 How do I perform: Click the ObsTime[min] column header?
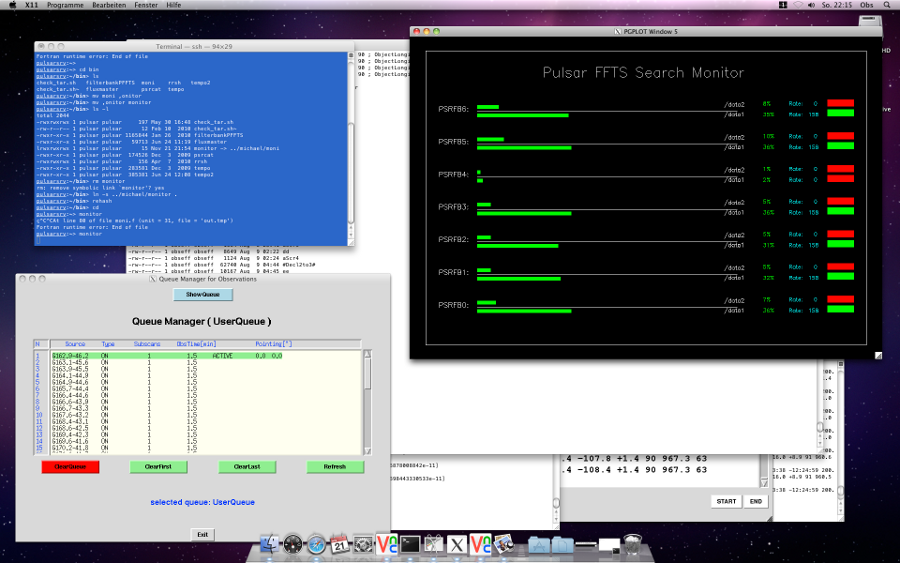coord(196,344)
